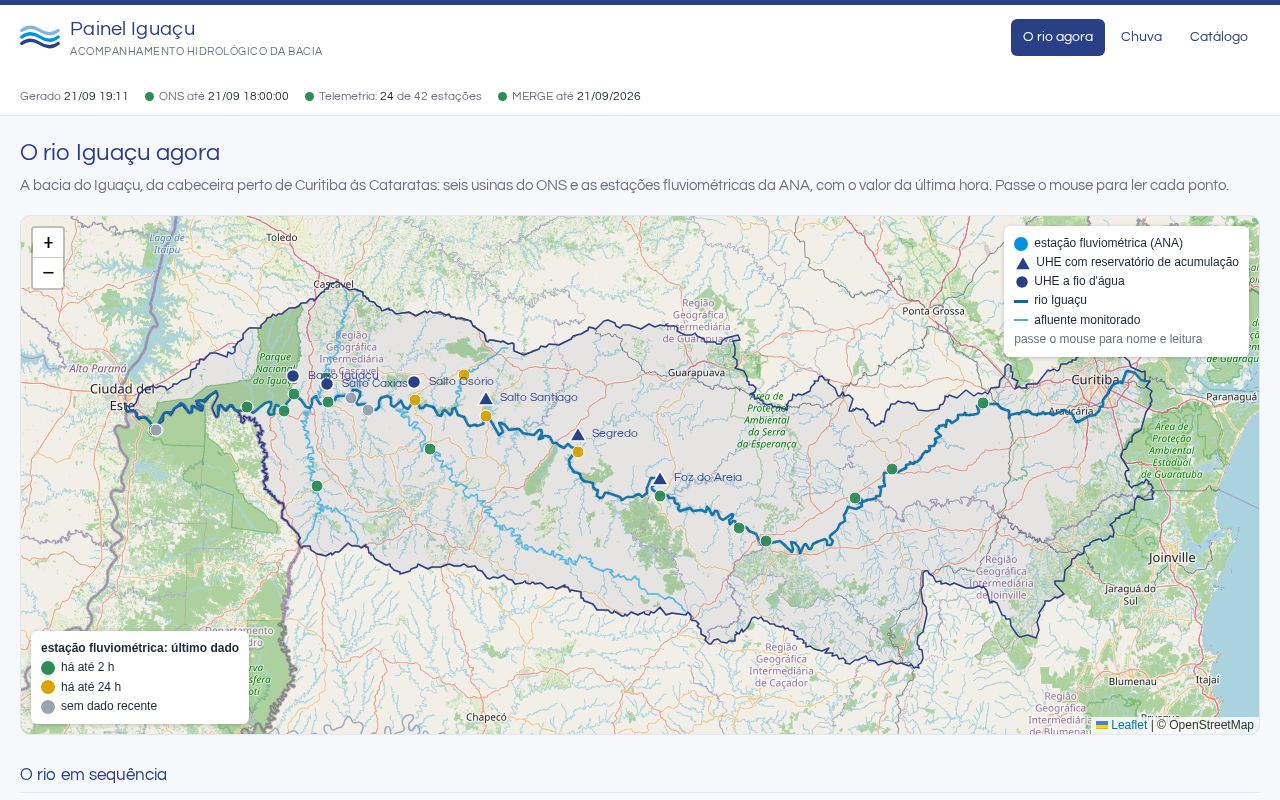Select yellow station just below Segredo triangle
The height and width of the screenshot is (800, 1280).
tap(578, 452)
